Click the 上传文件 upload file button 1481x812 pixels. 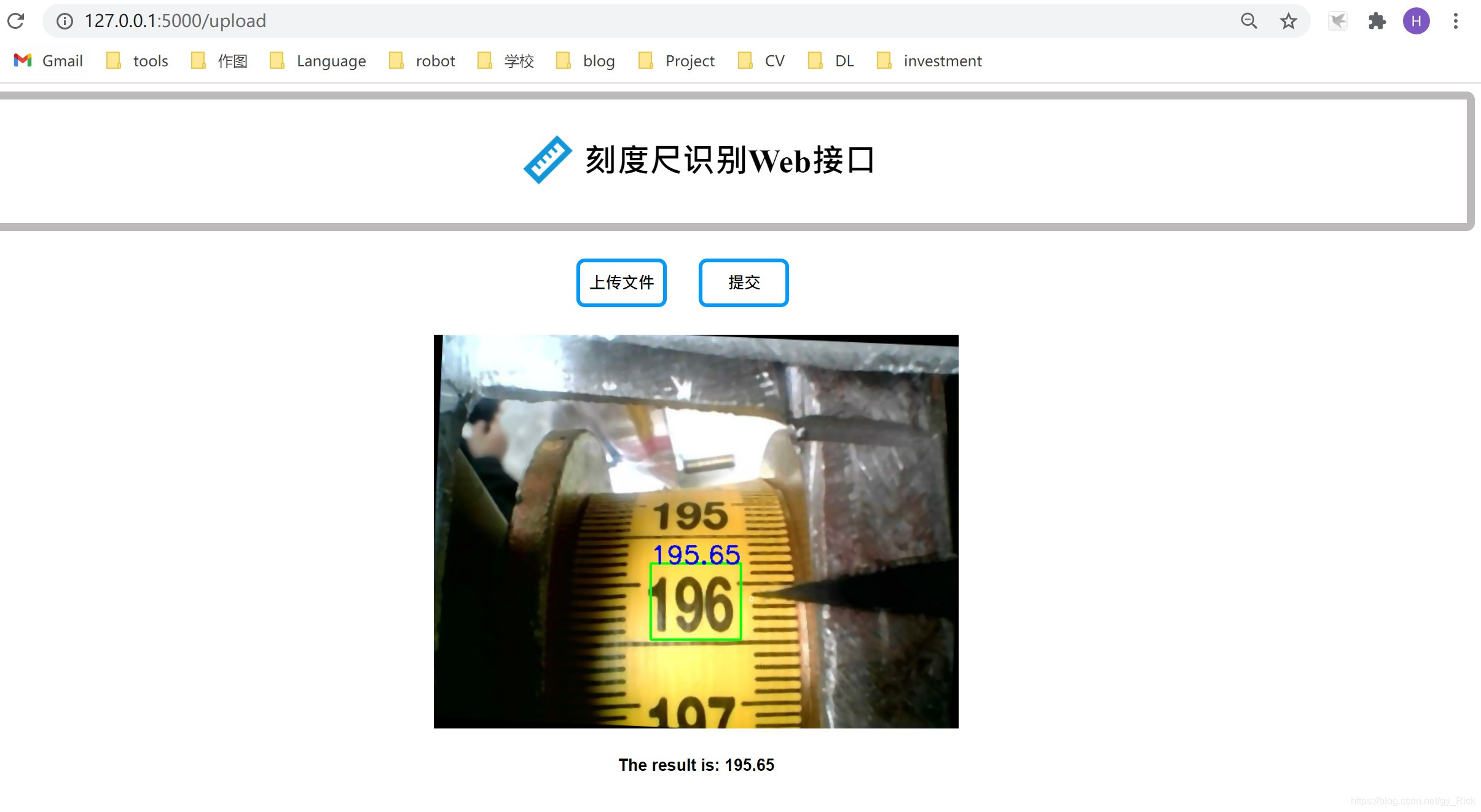pyautogui.click(x=621, y=282)
